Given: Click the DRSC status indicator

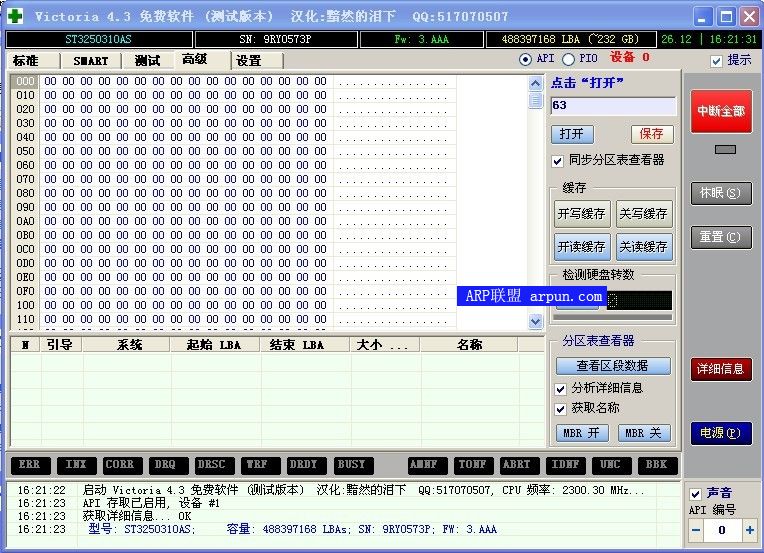Looking at the screenshot, I should click(214, 465).
